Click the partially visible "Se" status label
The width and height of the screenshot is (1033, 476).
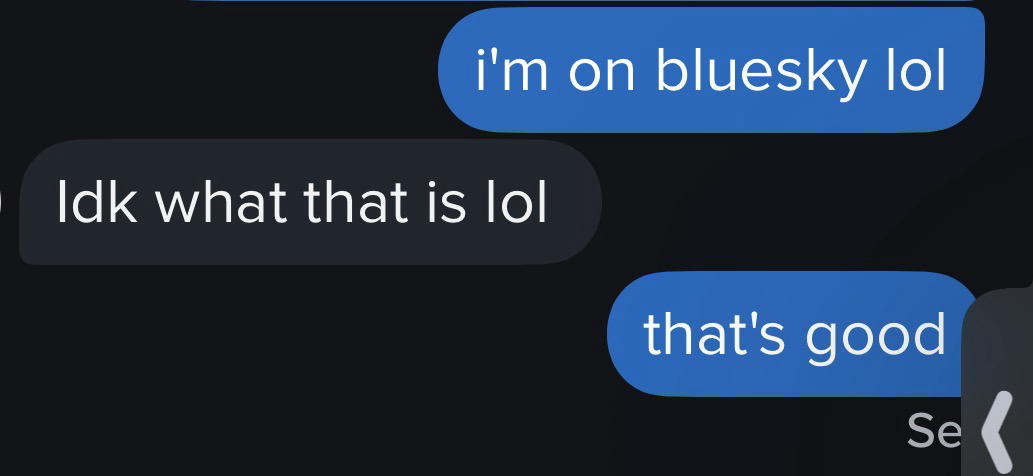(934, 431)
